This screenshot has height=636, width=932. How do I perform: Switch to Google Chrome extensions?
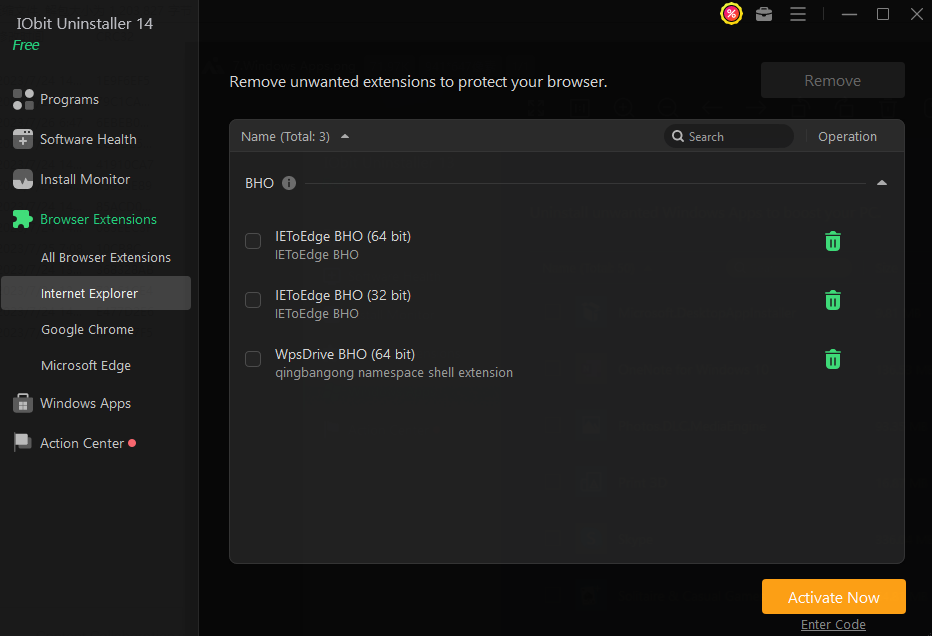tap(87, 329)
